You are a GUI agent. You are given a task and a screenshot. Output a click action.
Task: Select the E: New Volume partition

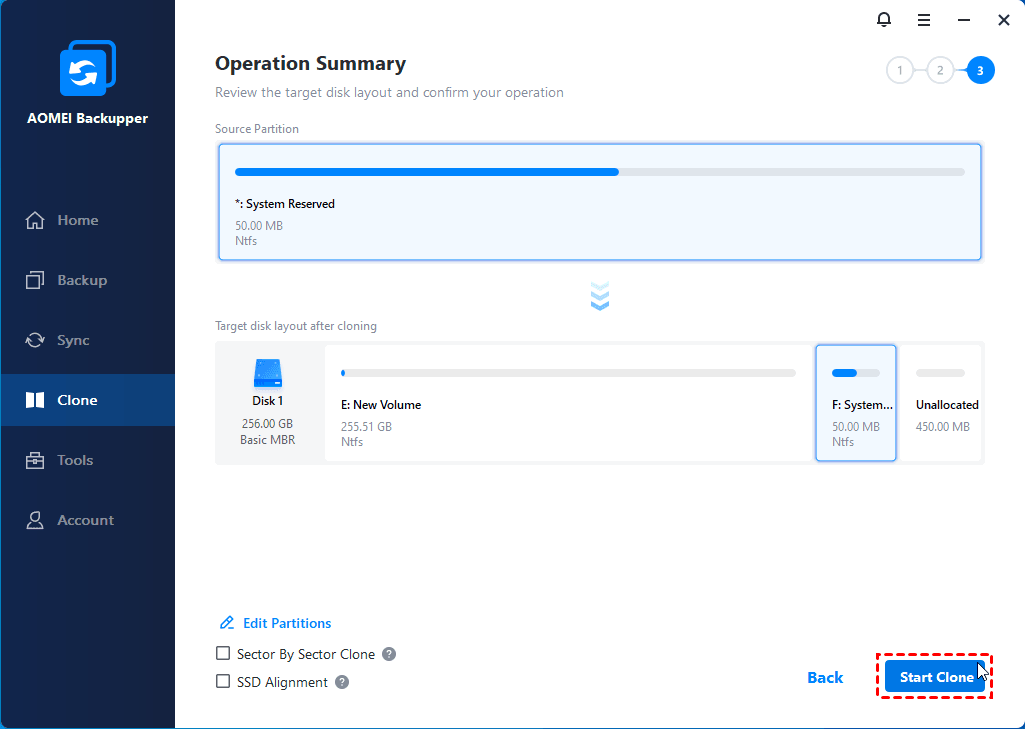click(568, 404)
